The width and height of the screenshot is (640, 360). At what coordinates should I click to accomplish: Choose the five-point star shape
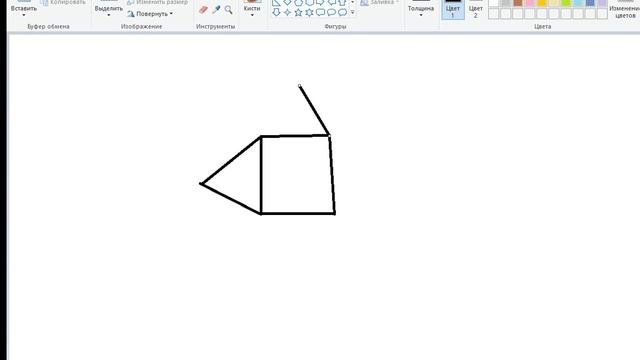[298, 12]
